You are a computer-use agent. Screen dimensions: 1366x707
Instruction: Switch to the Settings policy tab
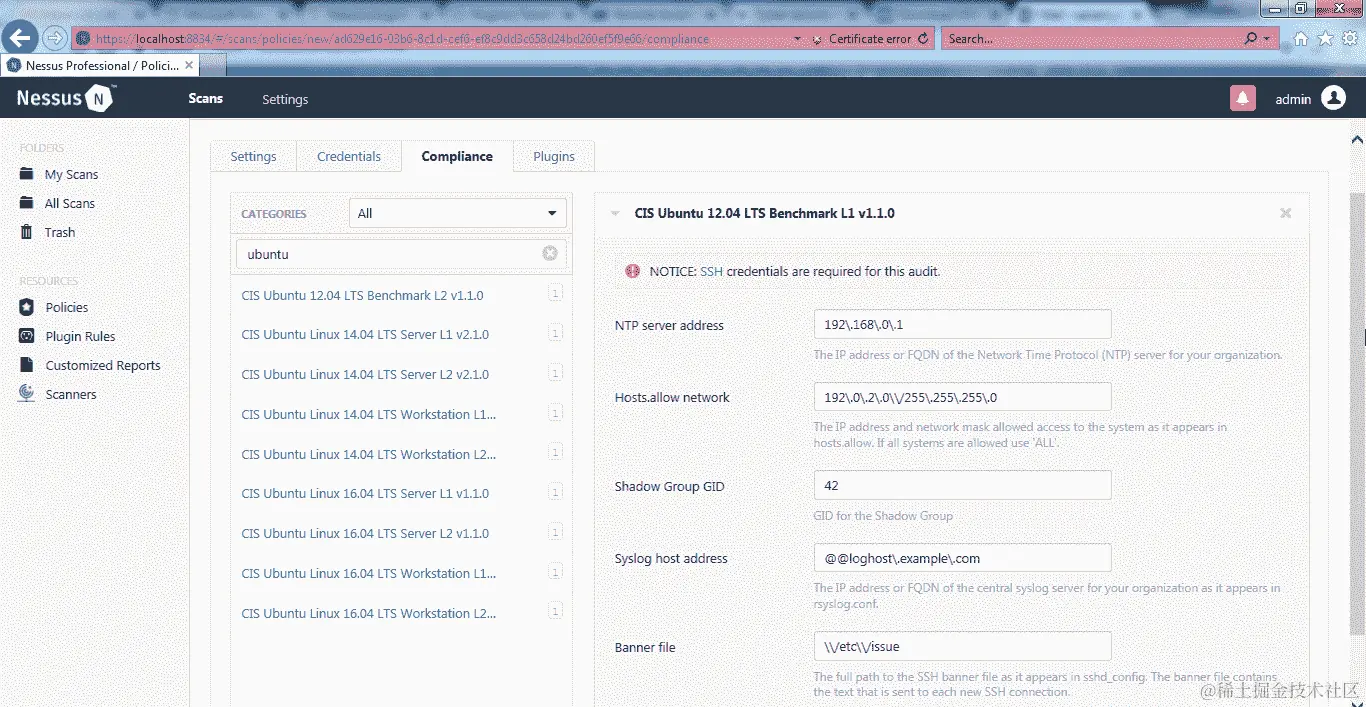point(253,156)
